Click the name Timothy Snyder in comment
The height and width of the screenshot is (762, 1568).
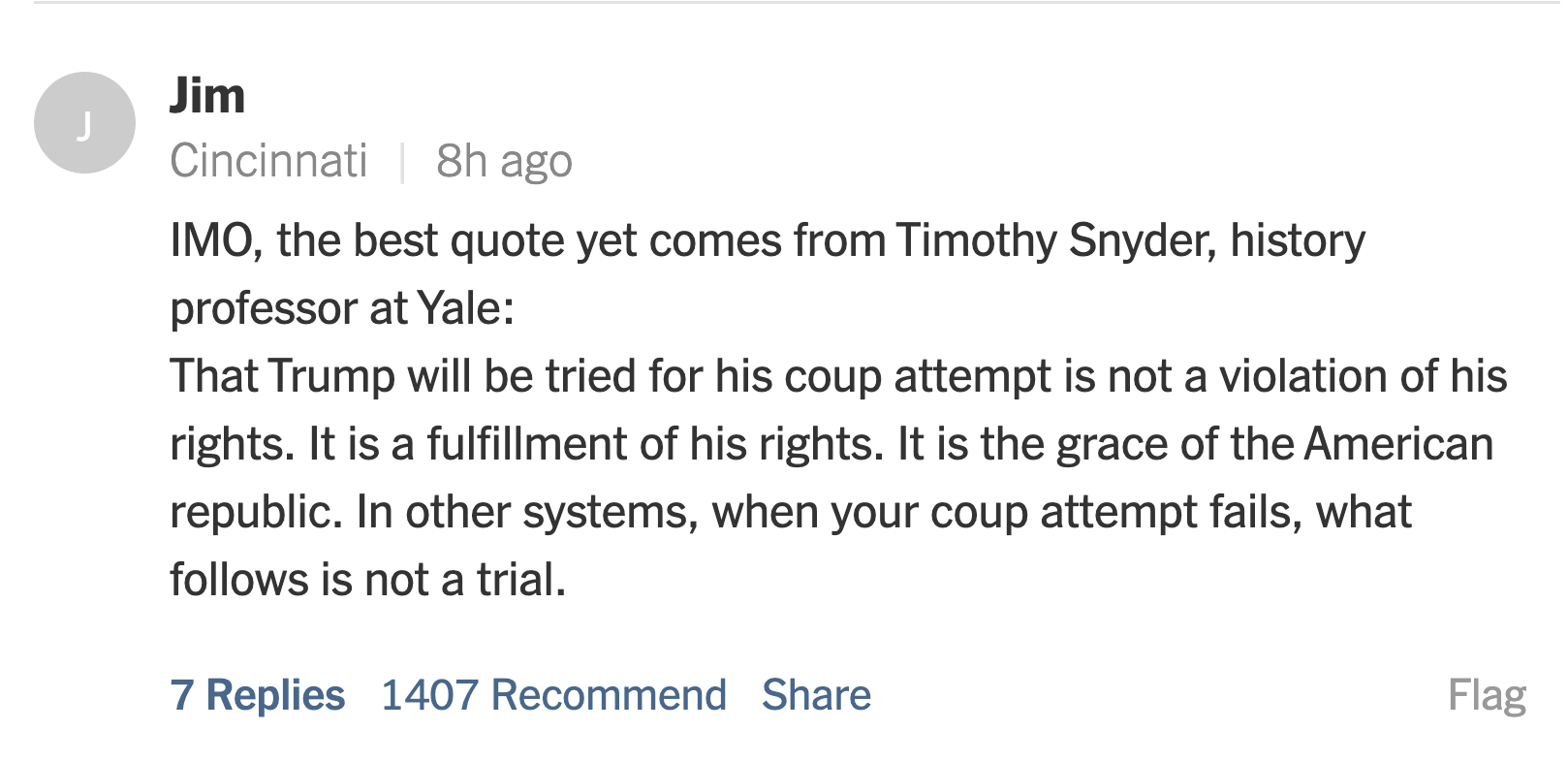(1054, 240)
